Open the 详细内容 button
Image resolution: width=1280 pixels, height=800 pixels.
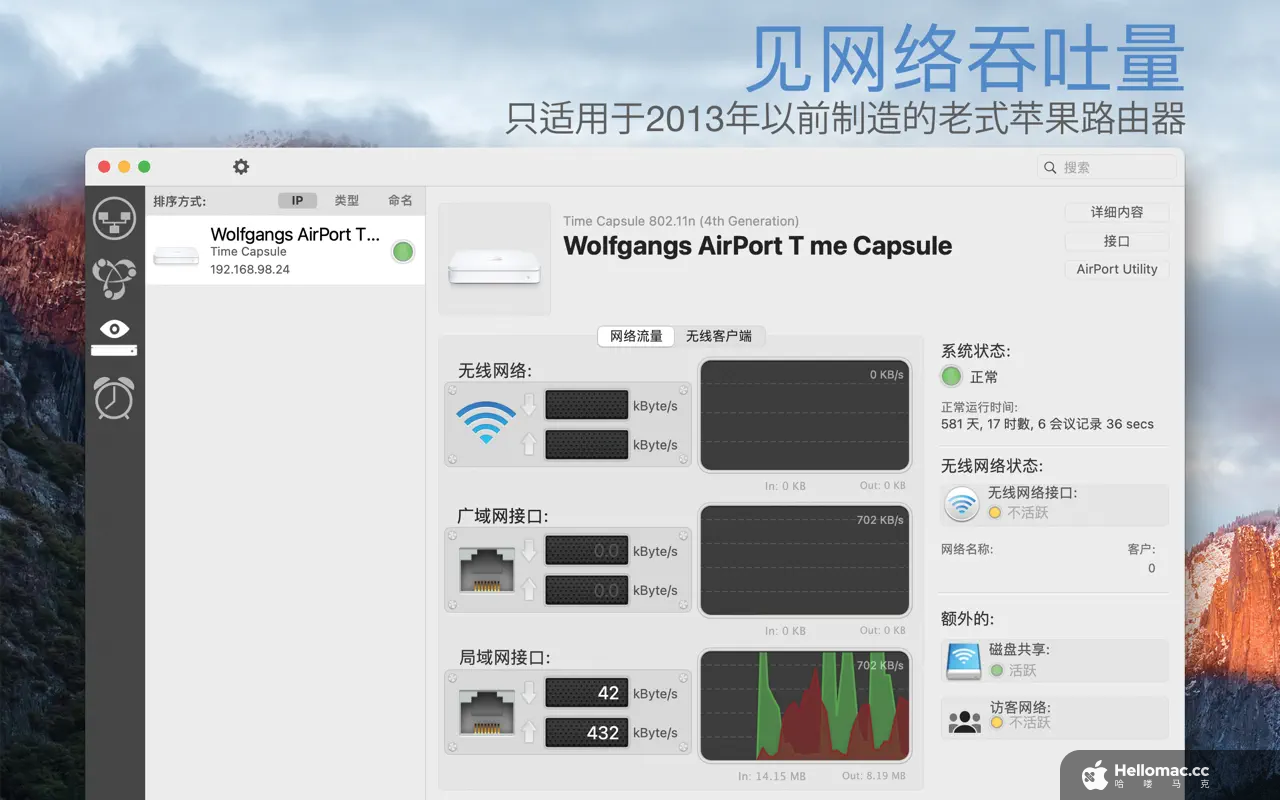coord(1117,212)
